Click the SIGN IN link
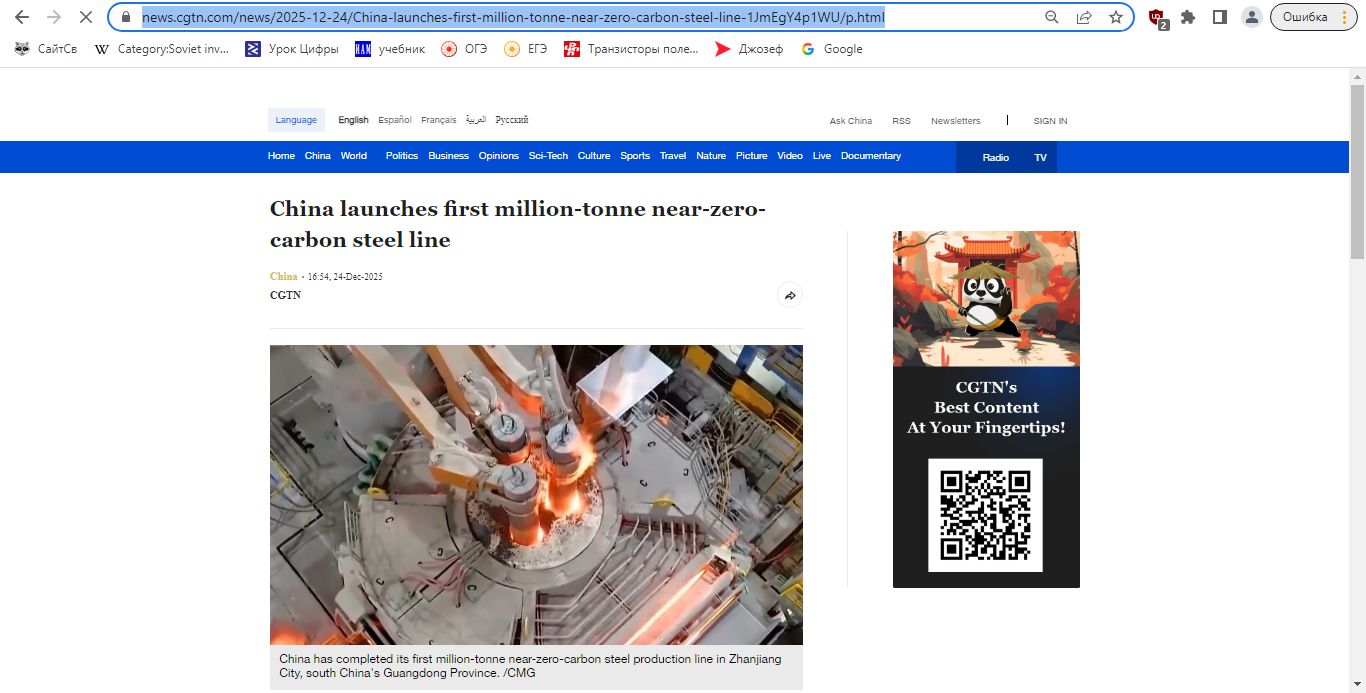 (1050, 121)
